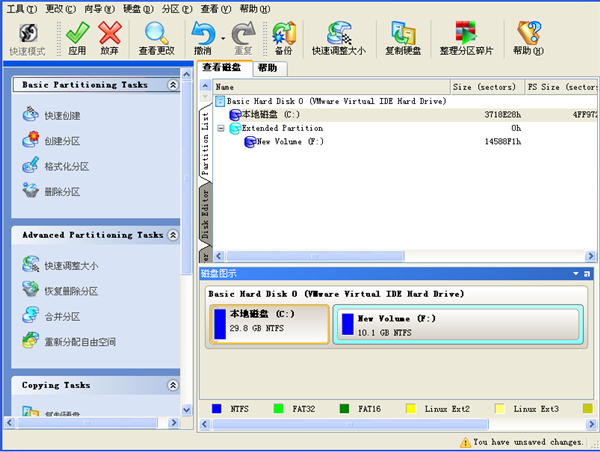Click right arrow of partition list scrollbar
Viewport: 600px width, 452px height.
(590, 256)
